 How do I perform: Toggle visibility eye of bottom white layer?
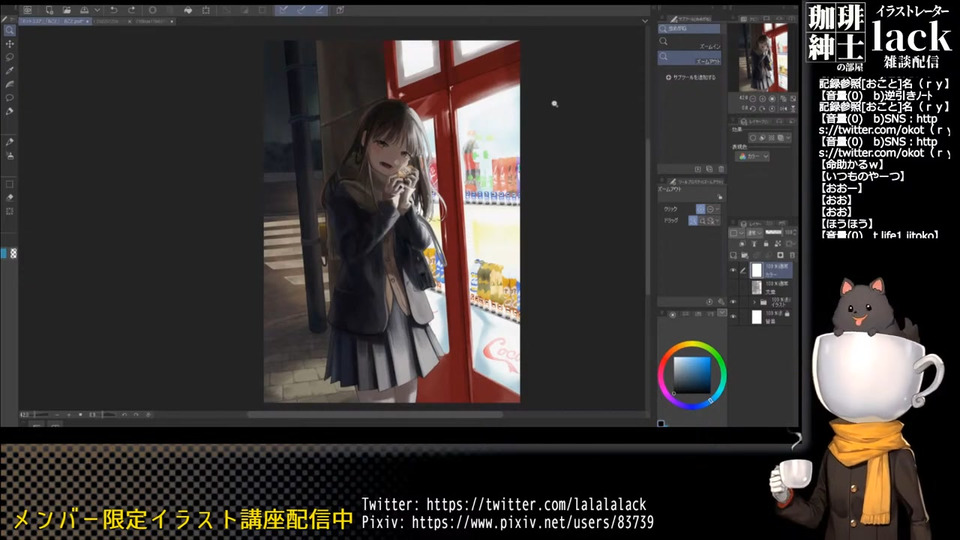(x=733, y=317)
